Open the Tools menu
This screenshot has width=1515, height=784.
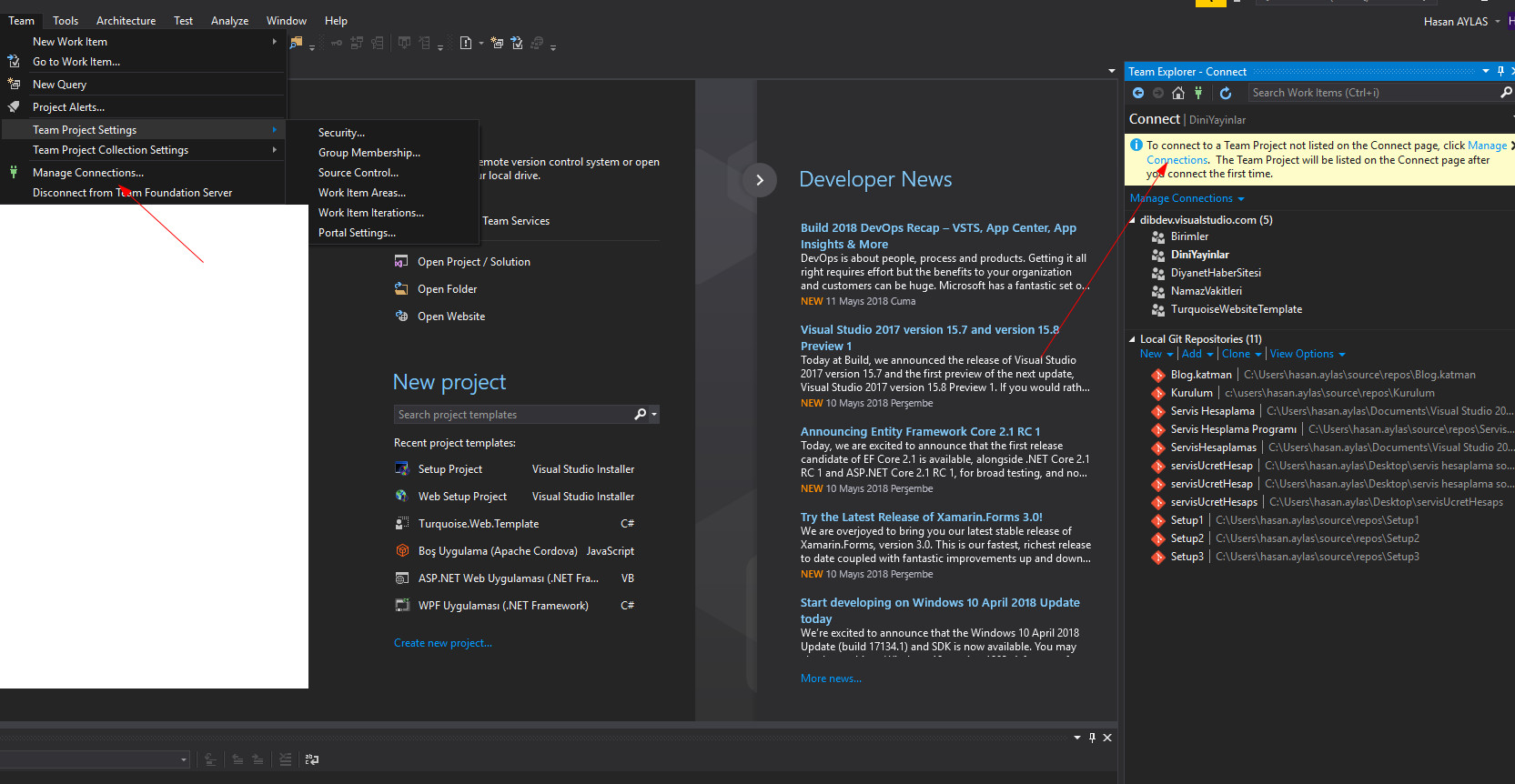[66, 21]
